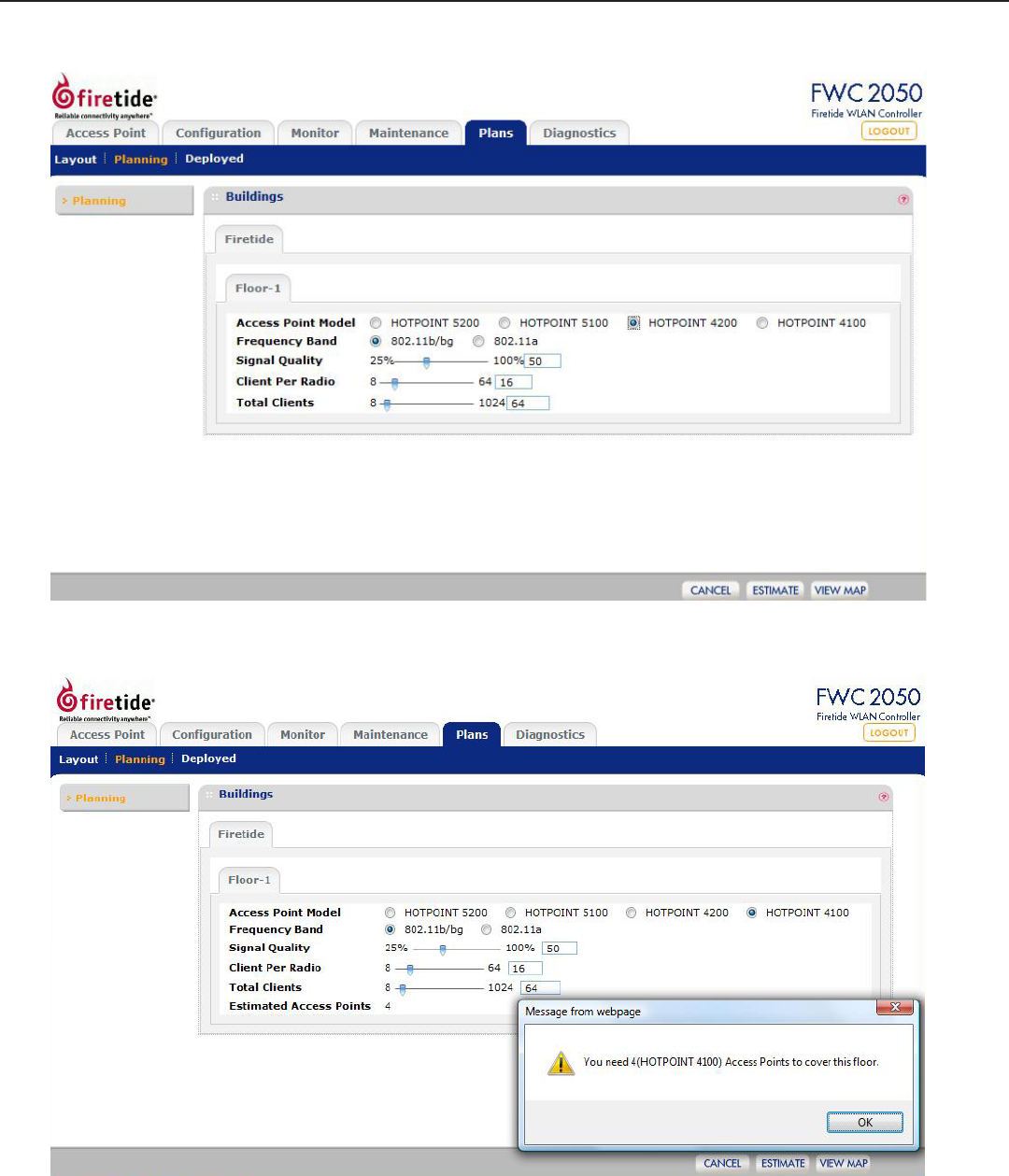The width and height of the screenshot is (1009, 1176).
Task: Open Diagnostics tab in lower screenshot
Action: coord(550,735)
